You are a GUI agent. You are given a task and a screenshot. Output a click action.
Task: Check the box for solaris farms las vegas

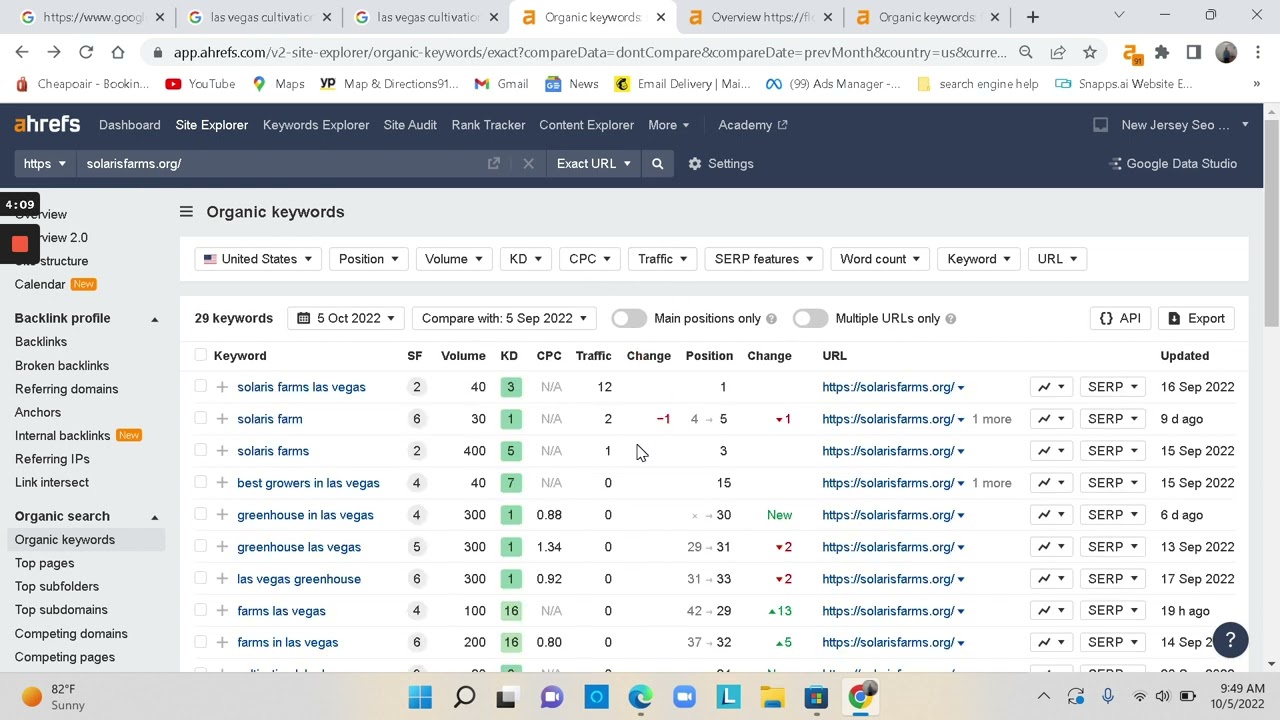pos(201,387)
